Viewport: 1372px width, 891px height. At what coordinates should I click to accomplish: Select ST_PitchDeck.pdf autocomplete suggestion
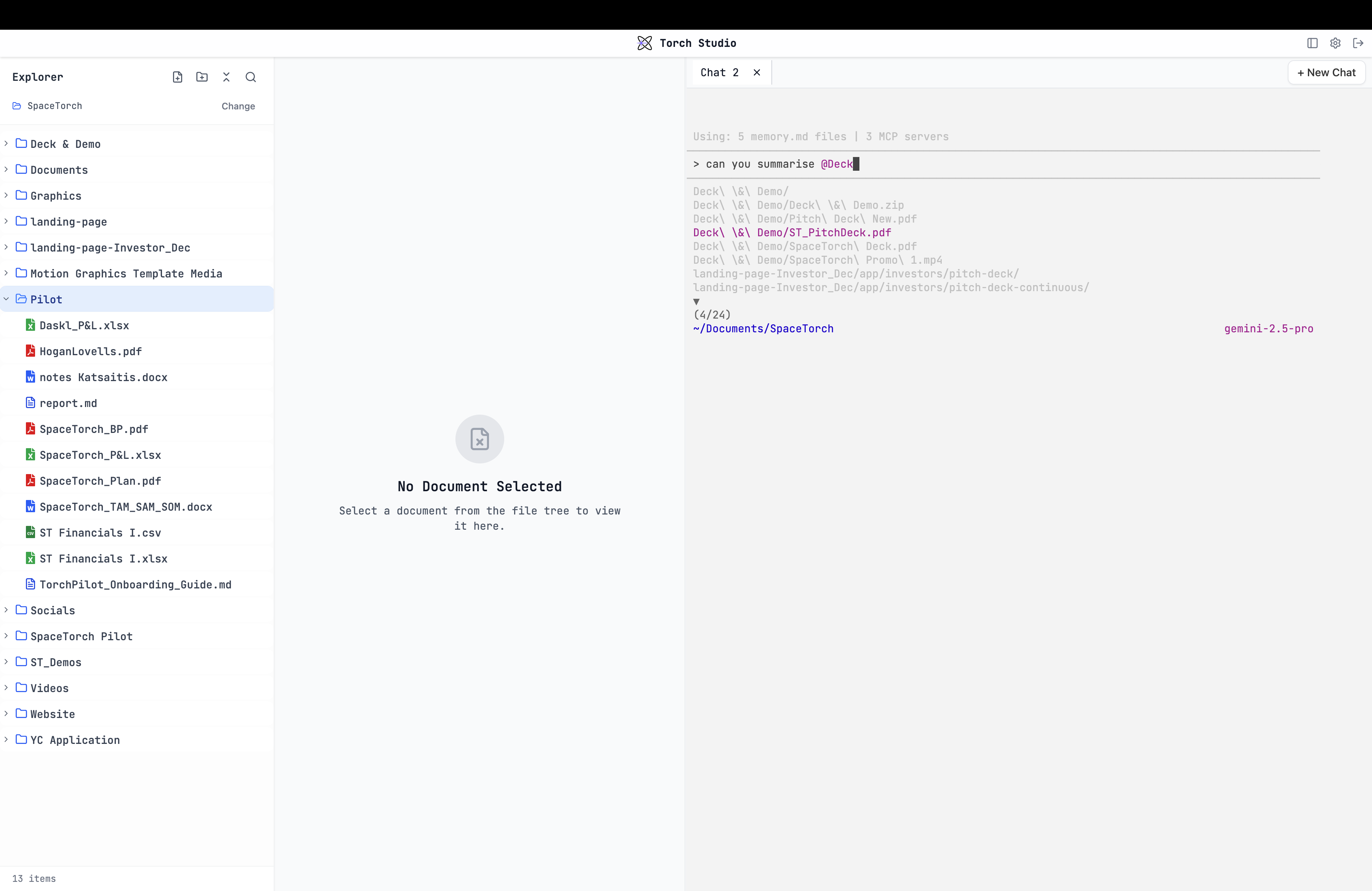(x=792, y=233)
